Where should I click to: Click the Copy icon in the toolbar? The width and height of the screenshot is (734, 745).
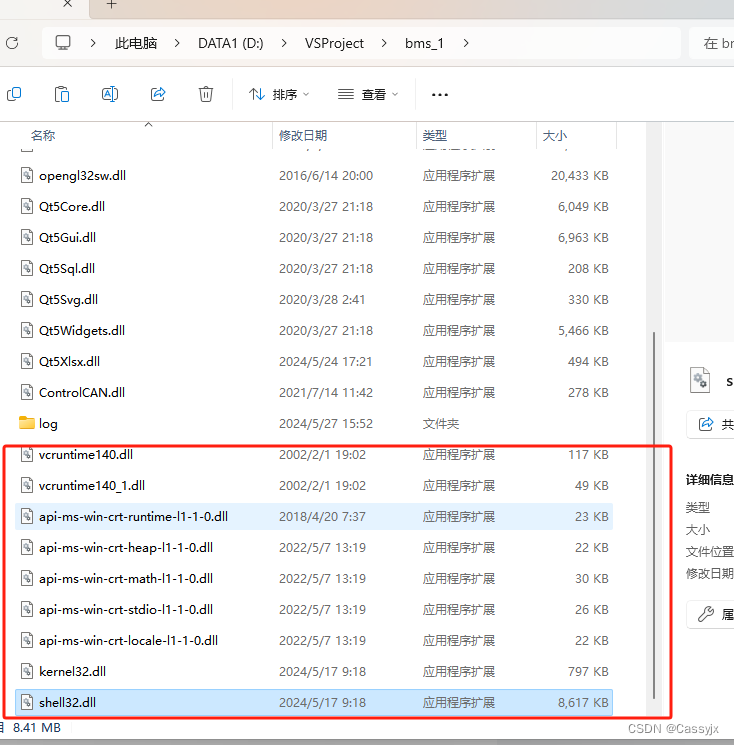14,94
